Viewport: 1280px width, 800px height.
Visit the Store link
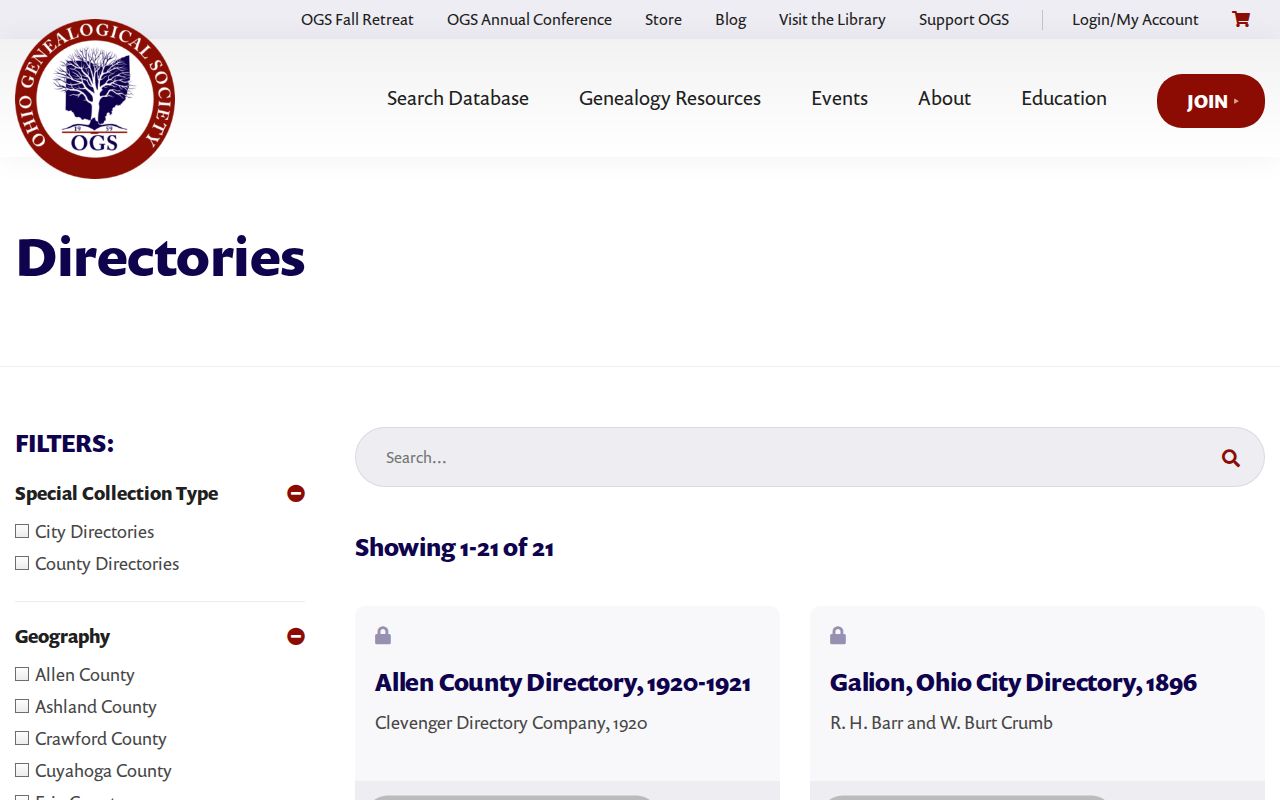tap(663, 19)
